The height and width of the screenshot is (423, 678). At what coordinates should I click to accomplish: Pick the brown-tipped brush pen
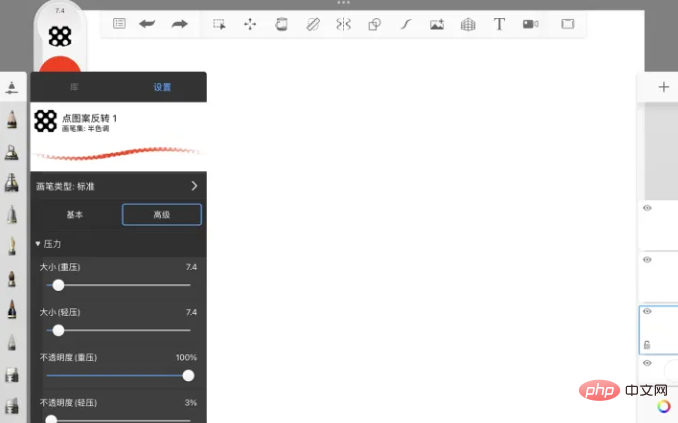(x=12, y=278)
